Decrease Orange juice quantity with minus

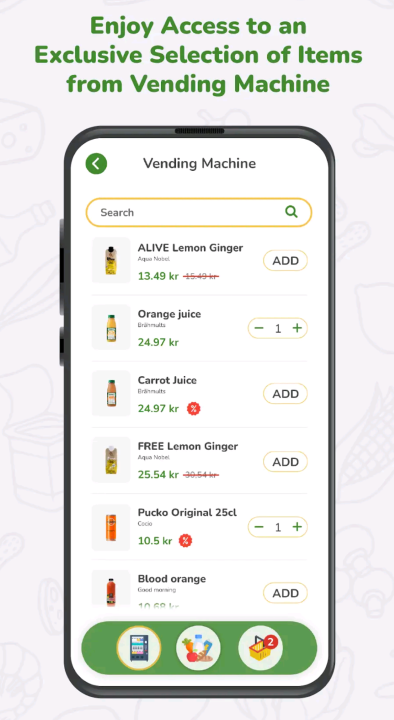(x=259, y=328)
